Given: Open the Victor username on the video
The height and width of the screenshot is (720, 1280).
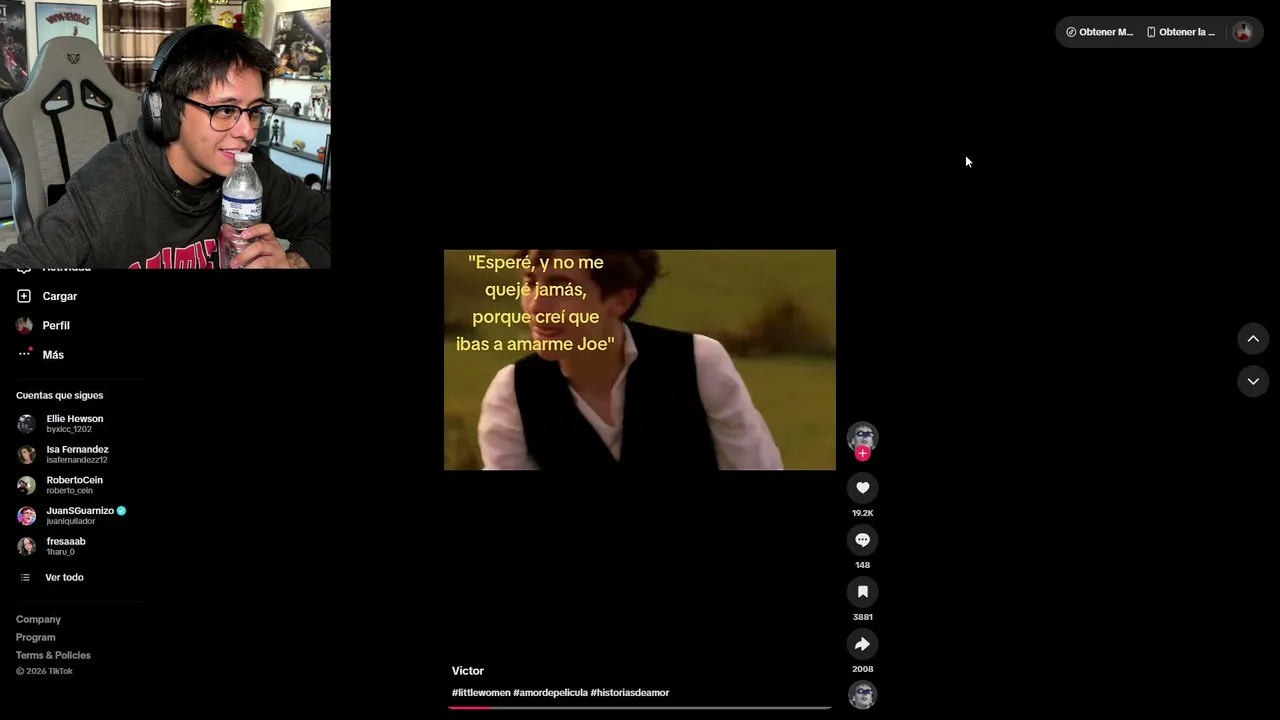Looking at the screenshot, I should pyautogui.click(x=468, y=671).
